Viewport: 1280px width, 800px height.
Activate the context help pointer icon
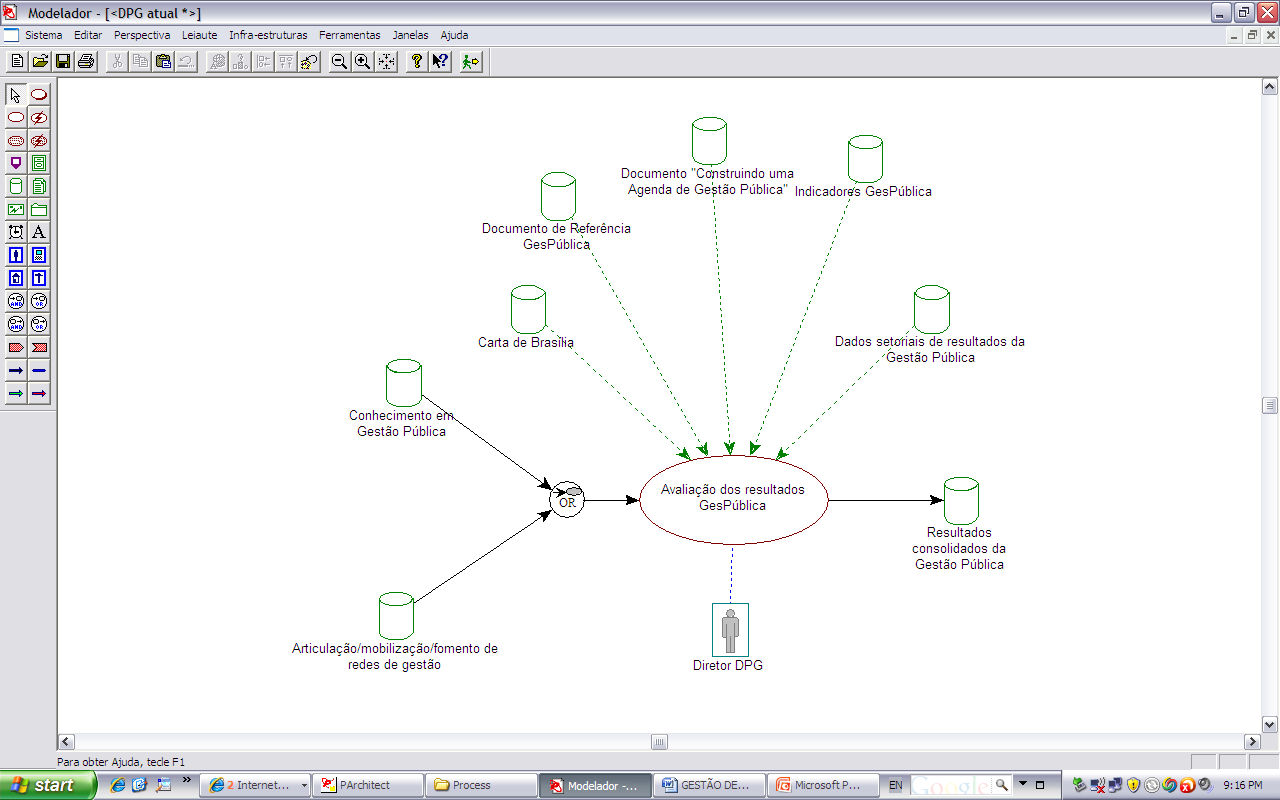[x=440, y=62]
